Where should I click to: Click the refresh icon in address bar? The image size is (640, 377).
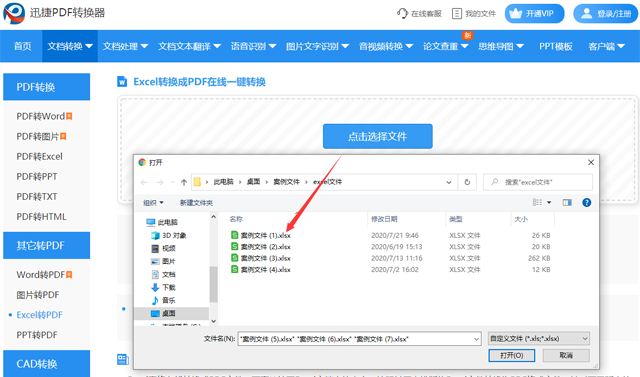(x=467, y=182)
